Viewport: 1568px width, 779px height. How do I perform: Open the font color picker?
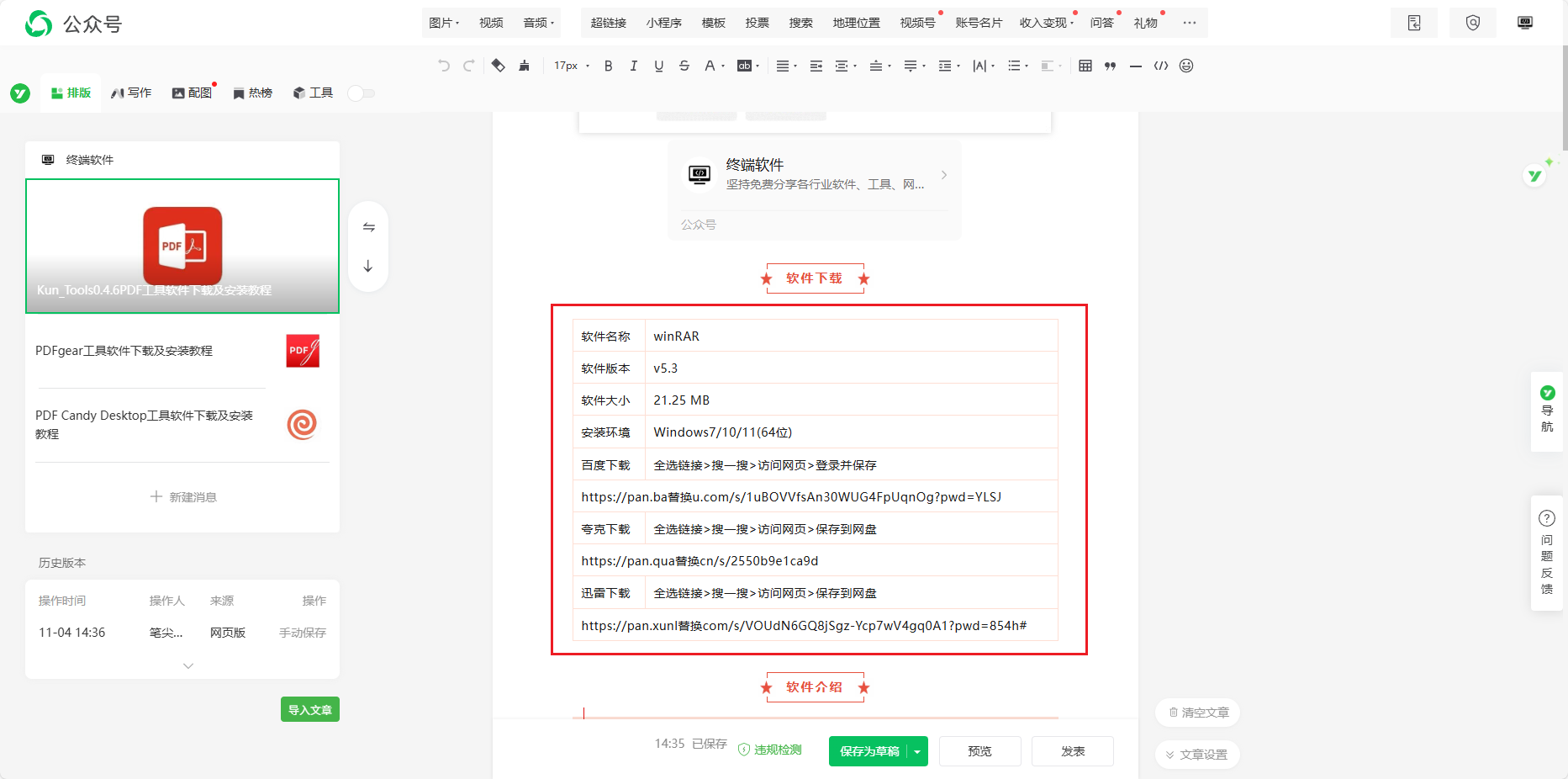tap(714, 66)
